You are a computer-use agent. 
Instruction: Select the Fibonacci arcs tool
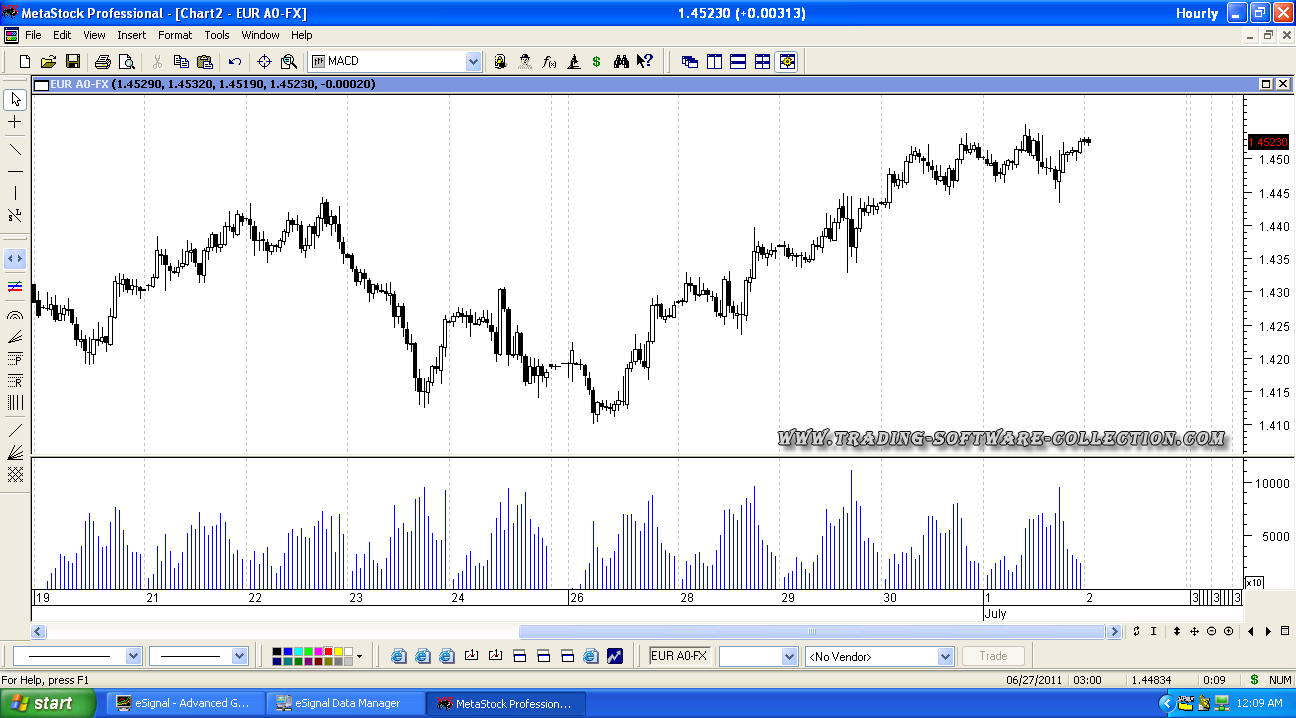pyautogui.click(x=15, y=315)
